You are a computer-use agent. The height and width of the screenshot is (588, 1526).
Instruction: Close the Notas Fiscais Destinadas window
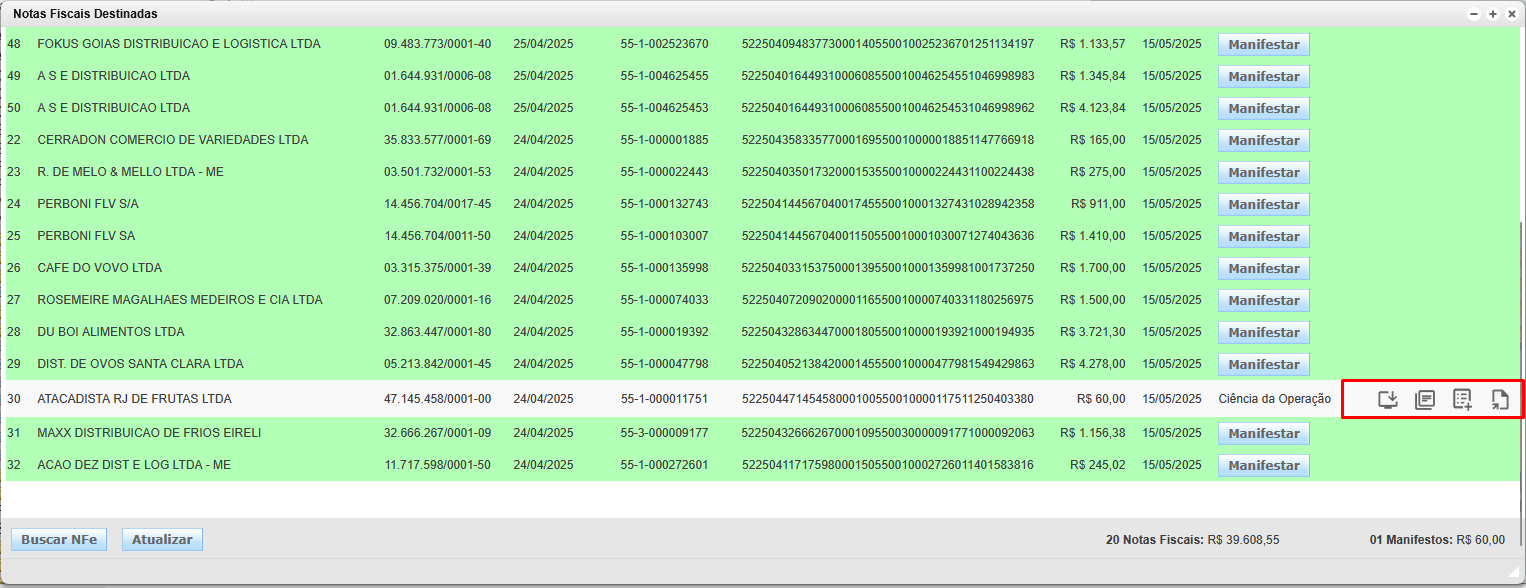click(x=1511, y=14)
